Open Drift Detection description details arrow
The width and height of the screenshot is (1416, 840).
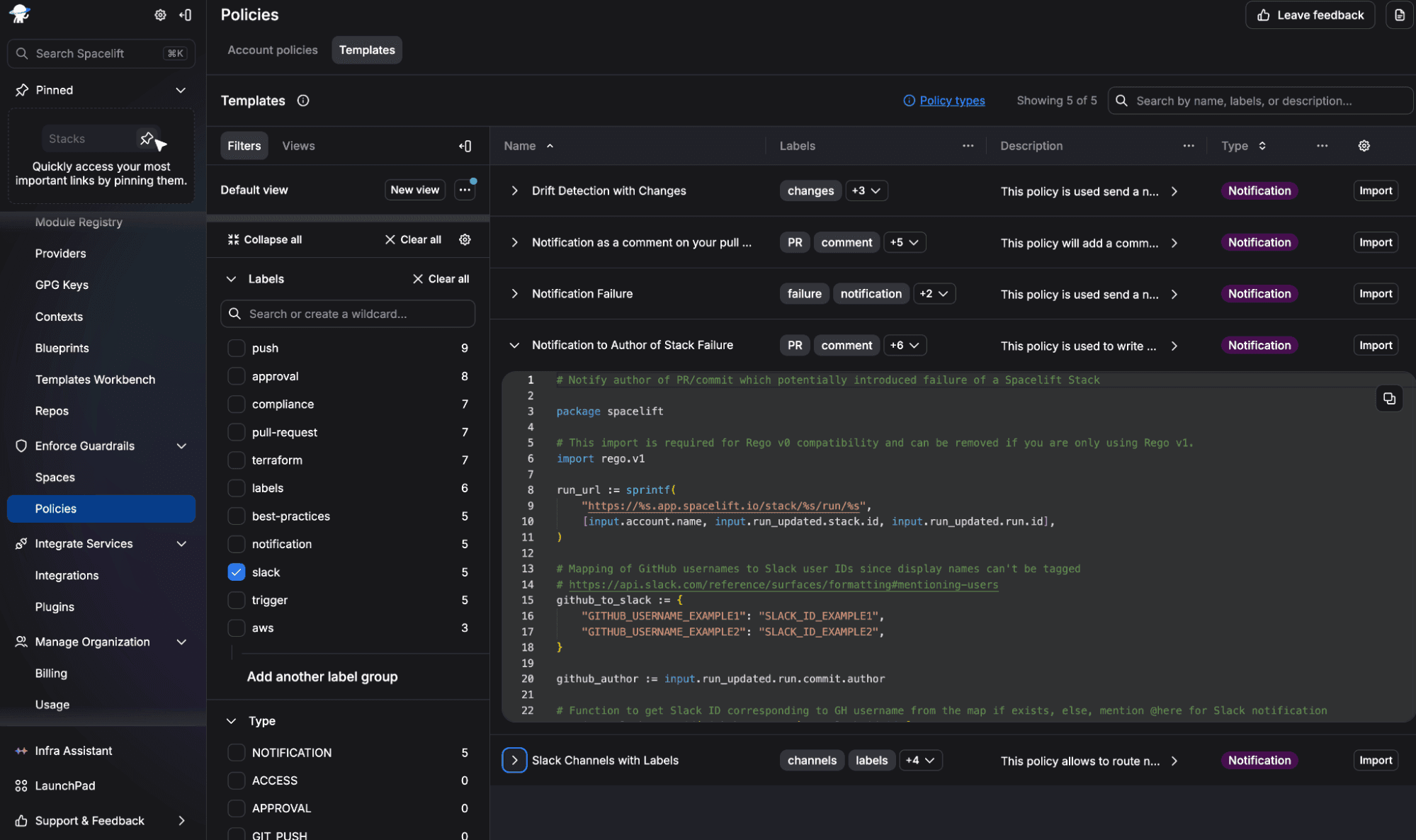click(x=1174, y=191)
